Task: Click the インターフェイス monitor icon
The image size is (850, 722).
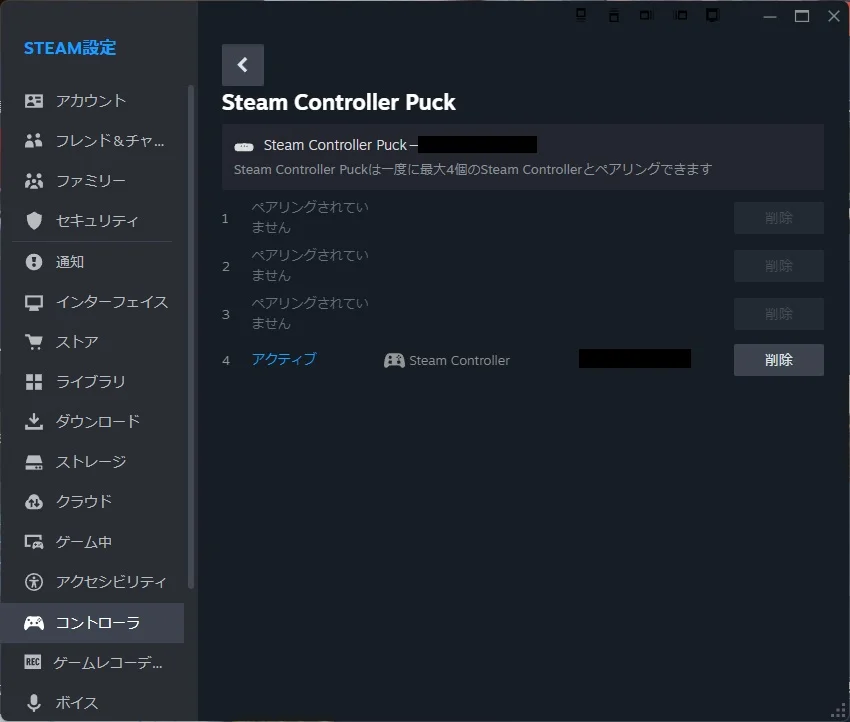Action: pyautogui.click(x=34, y=302)
